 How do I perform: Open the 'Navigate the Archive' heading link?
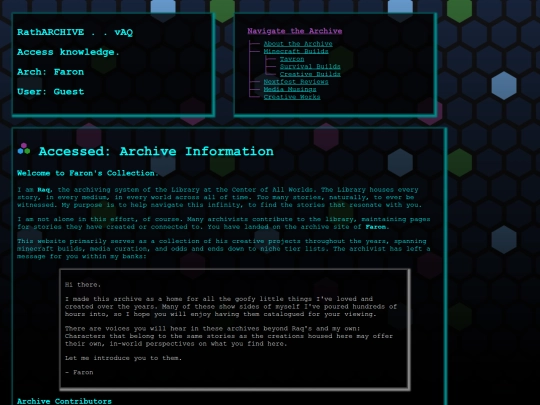(x=295, y=31)
